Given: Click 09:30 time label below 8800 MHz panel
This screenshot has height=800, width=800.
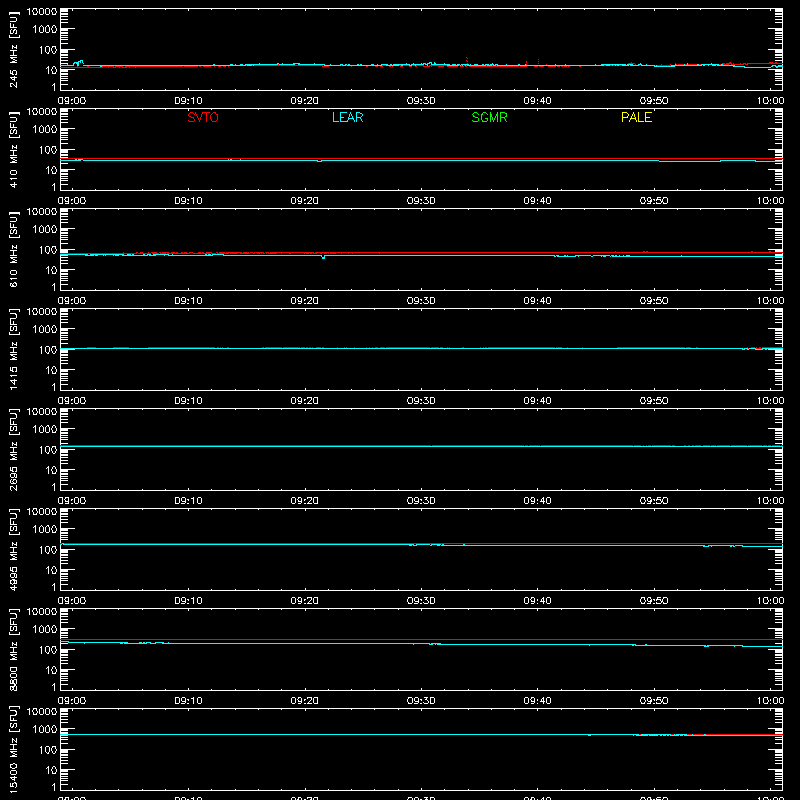Looking at the screenshot, I should (x=421, y=701).
